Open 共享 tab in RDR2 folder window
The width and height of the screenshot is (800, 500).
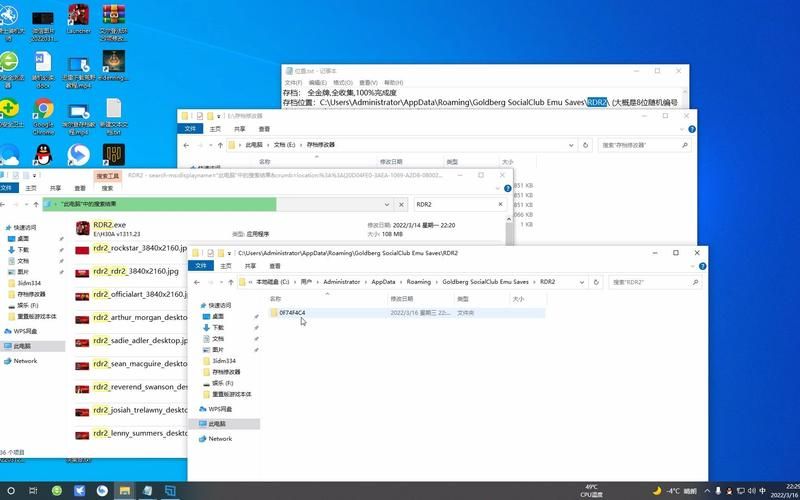(250, 266)
